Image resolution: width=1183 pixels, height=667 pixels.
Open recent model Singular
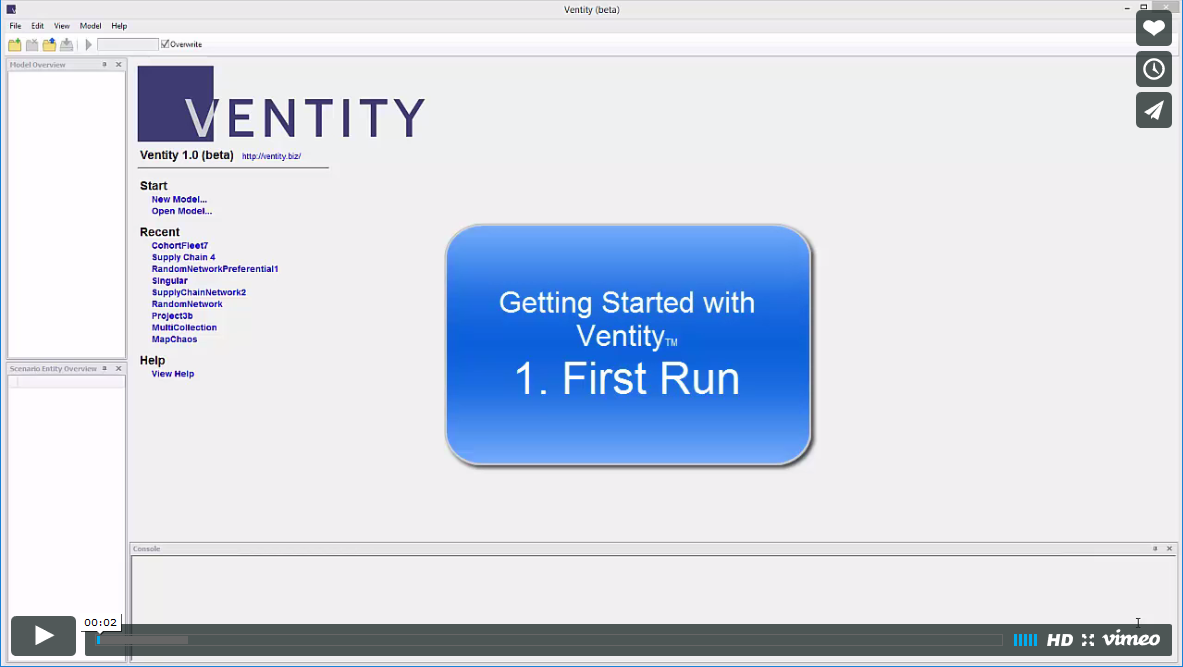[x=170, y=281]
